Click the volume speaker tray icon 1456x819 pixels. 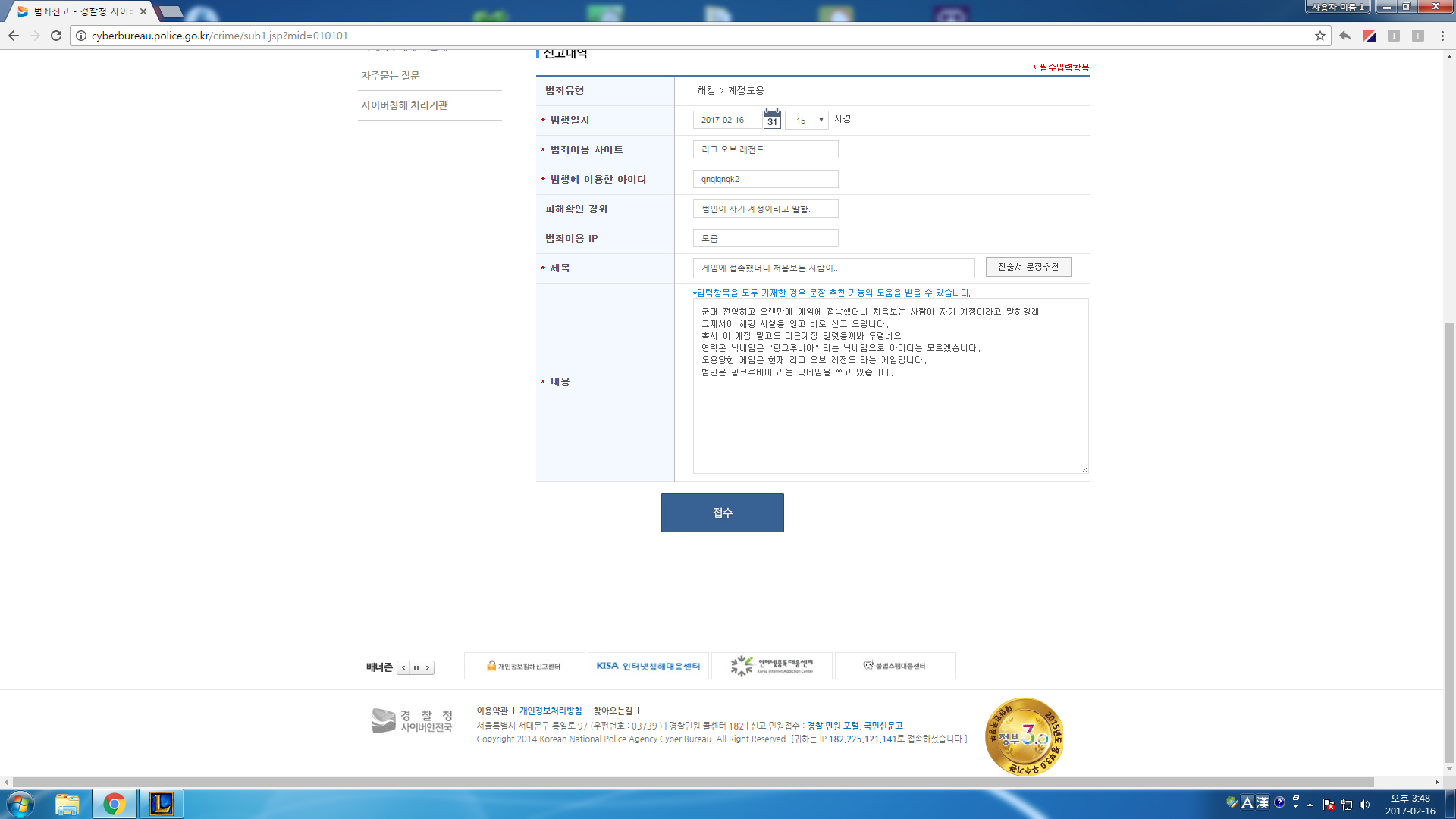[1365, 805]
